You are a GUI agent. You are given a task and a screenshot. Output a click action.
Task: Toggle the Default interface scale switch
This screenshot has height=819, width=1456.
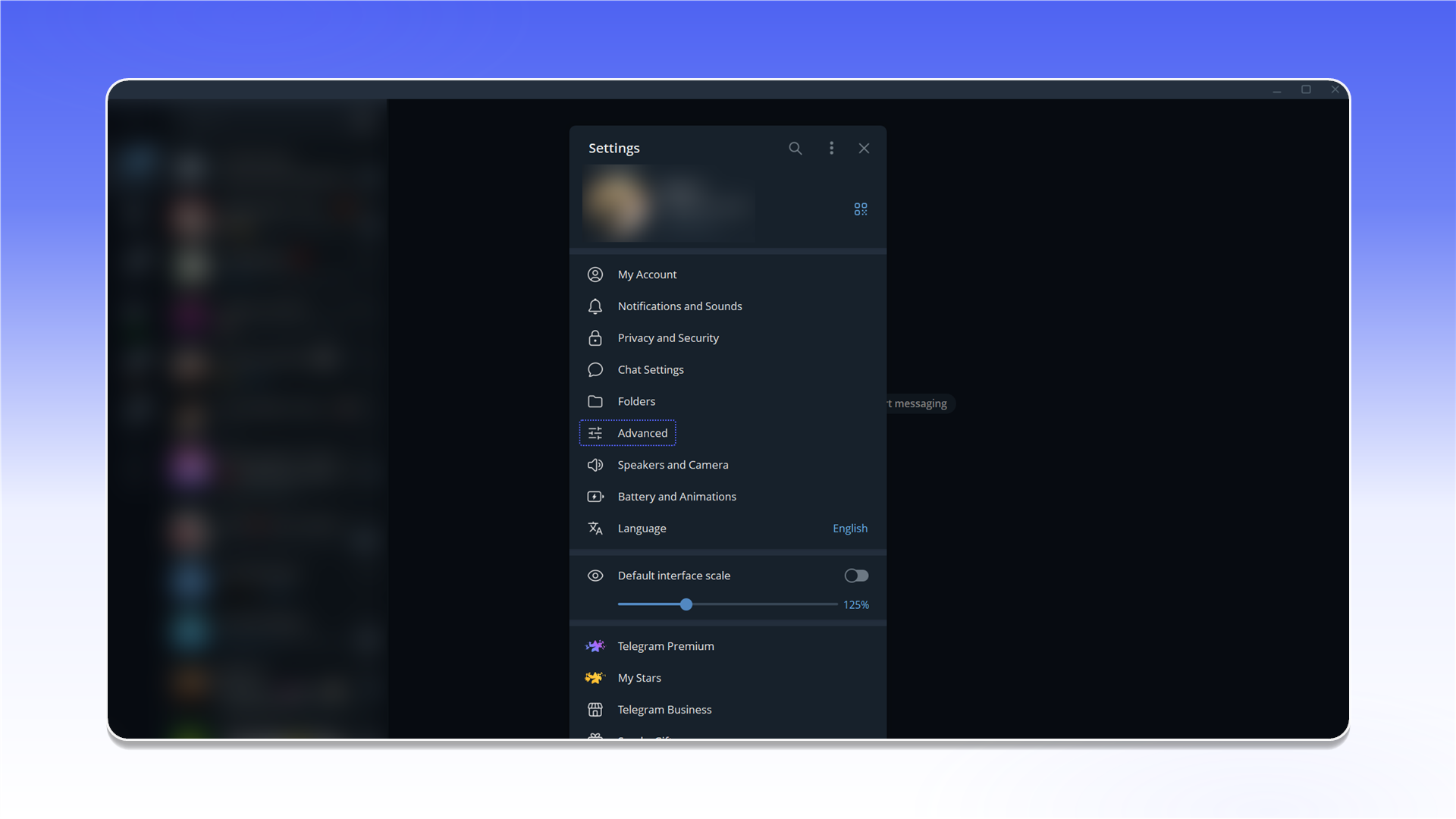click(x=856, y=576)
